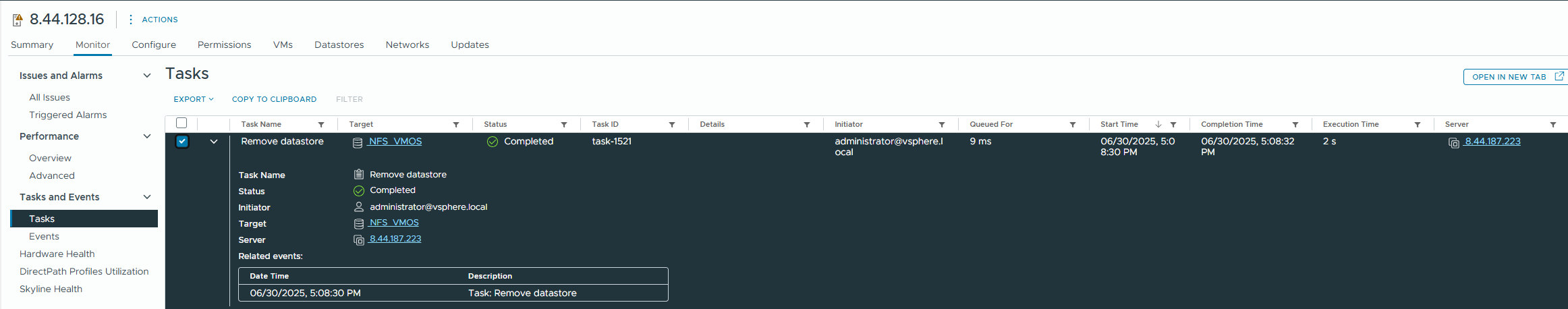Image resolution: width=1568 pixels, height=309 pixels.
Task: Switch to the Updates tab
Action: point(470,45)
